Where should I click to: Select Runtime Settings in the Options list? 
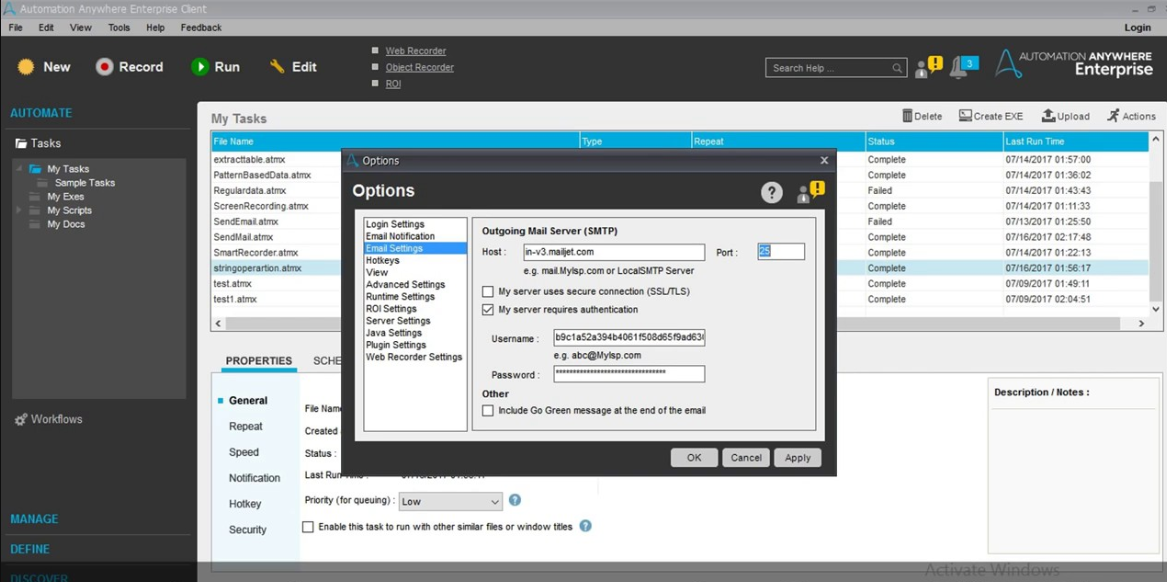pyautogui.click(x=400, y=296)
